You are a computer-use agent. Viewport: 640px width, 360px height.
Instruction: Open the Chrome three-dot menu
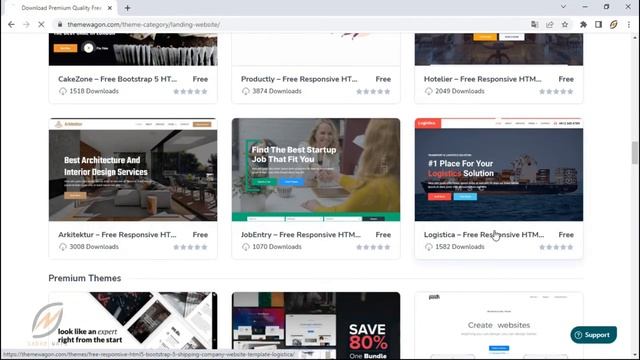tap(629, 24)
